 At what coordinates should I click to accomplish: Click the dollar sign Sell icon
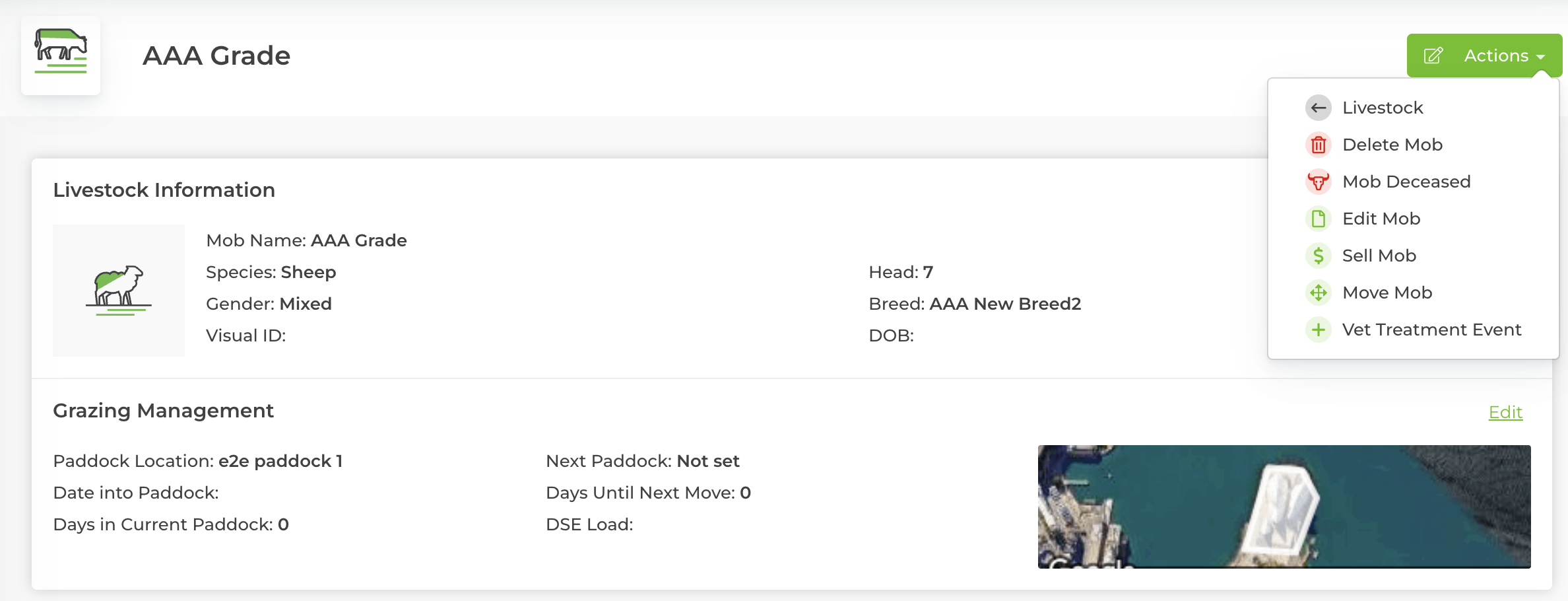click(1318, 256)
